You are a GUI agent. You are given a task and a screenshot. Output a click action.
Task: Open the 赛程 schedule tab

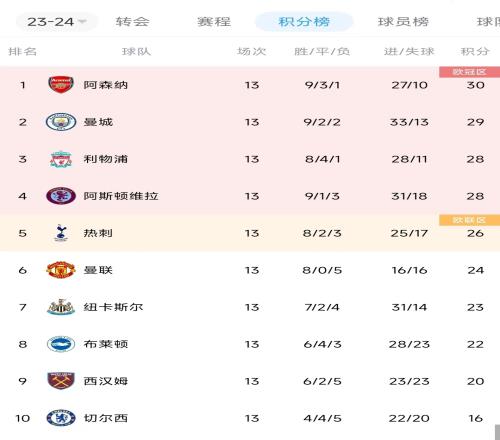click(x=214, y=22)
